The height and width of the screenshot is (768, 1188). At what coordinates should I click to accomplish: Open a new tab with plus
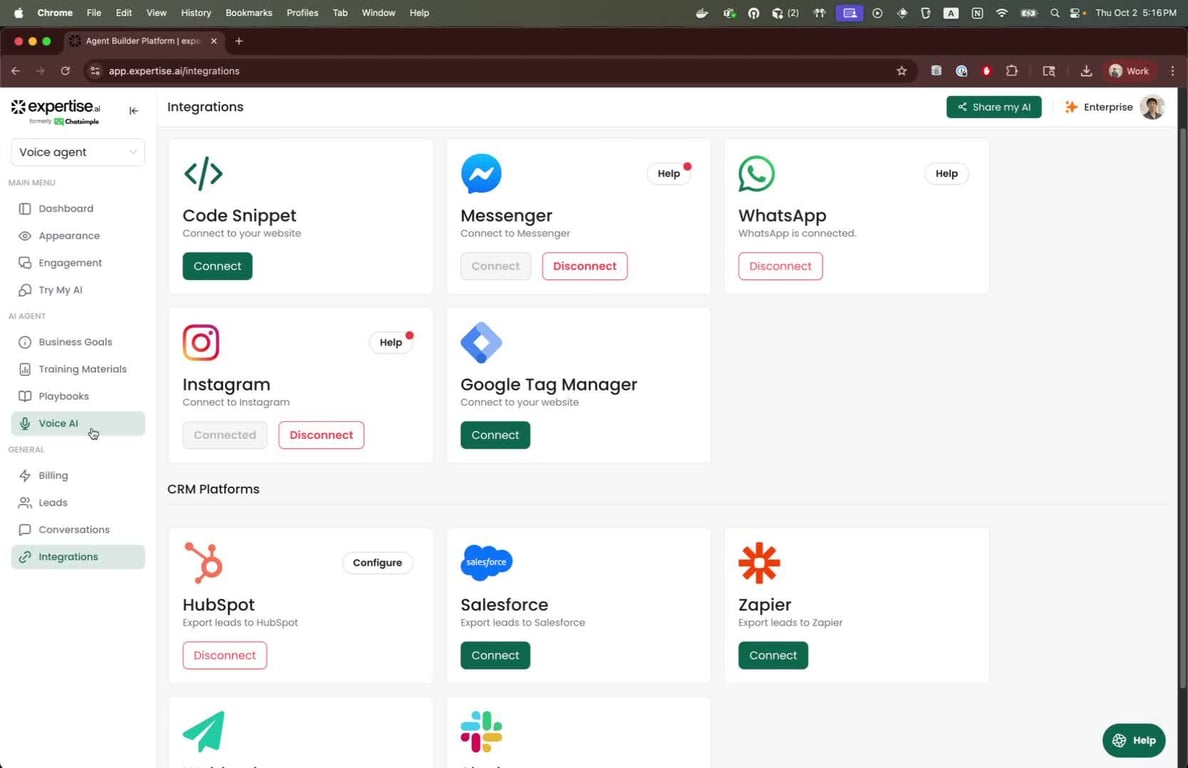pos(239,41)
